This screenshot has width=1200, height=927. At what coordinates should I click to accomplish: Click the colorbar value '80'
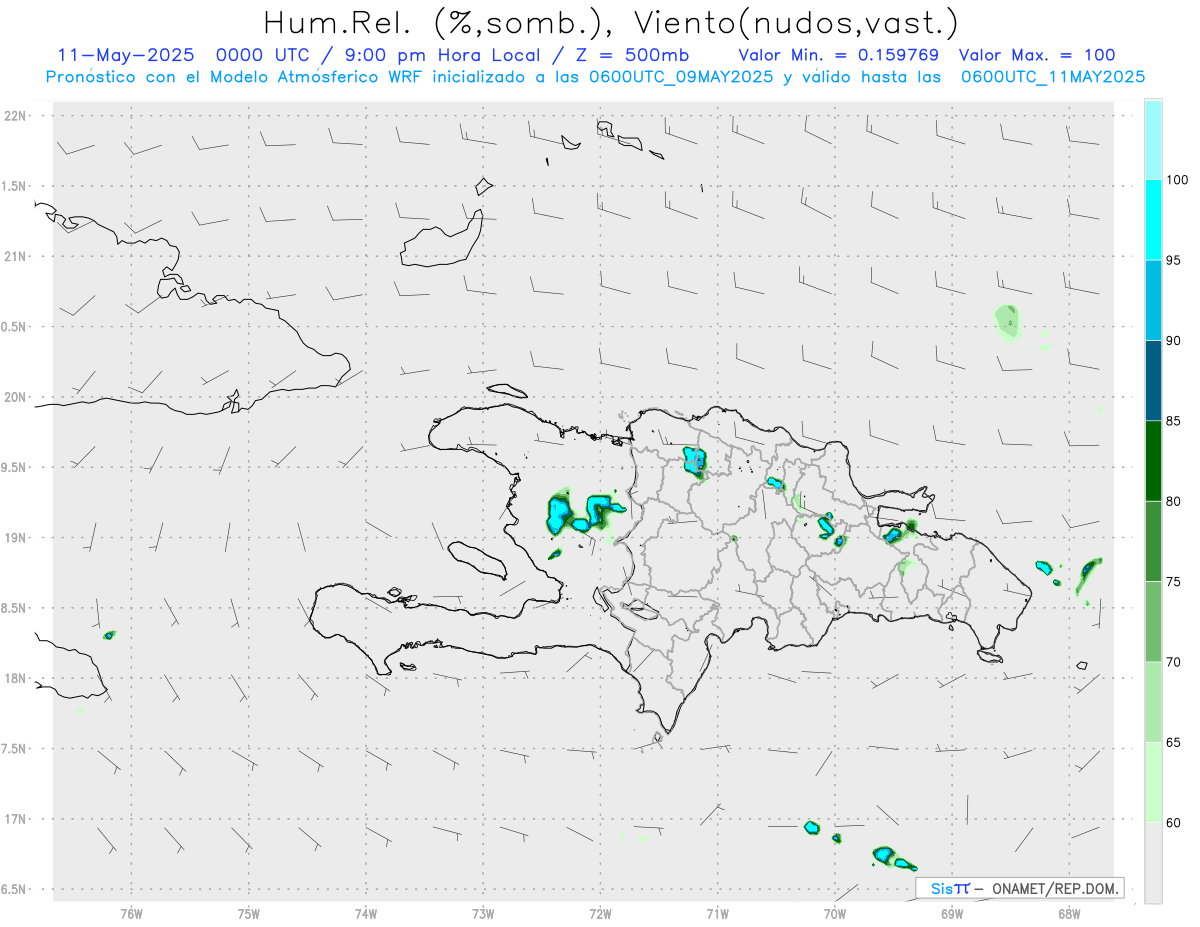(x=1173, y=501)
